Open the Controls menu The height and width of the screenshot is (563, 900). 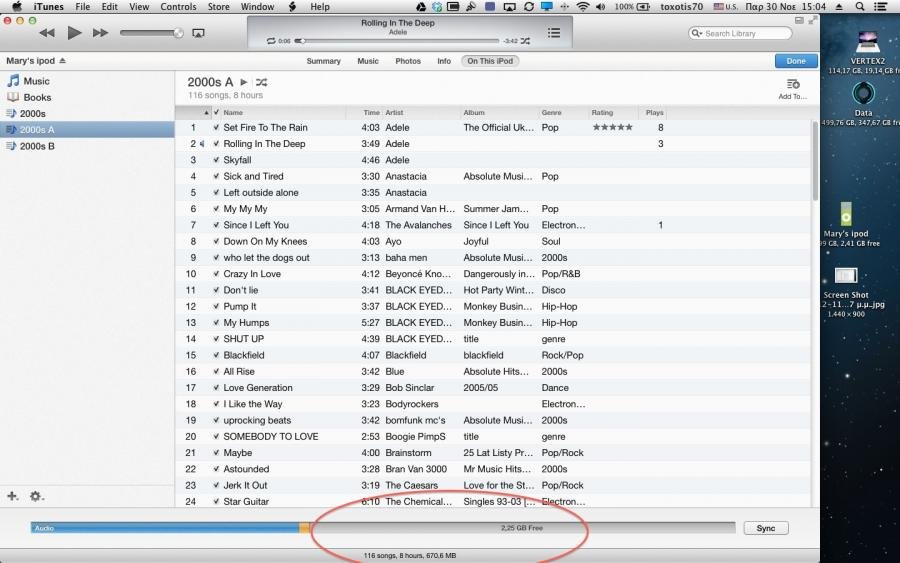point(178,7)
